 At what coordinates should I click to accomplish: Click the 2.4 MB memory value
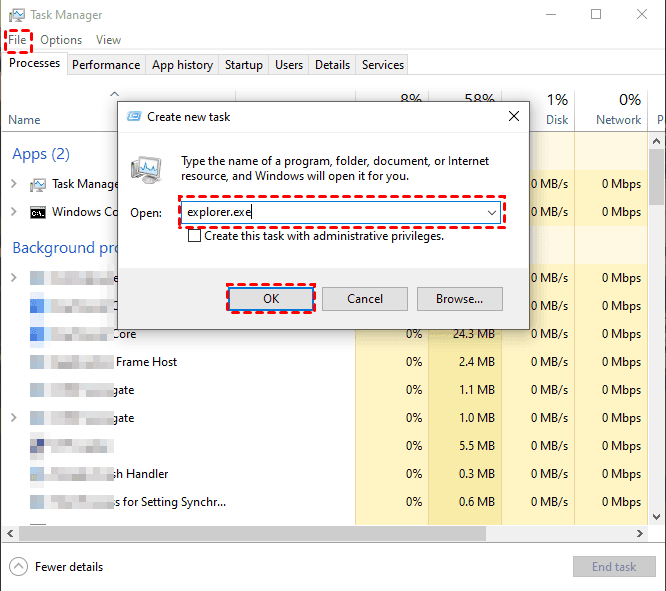(x=477, y=362)
